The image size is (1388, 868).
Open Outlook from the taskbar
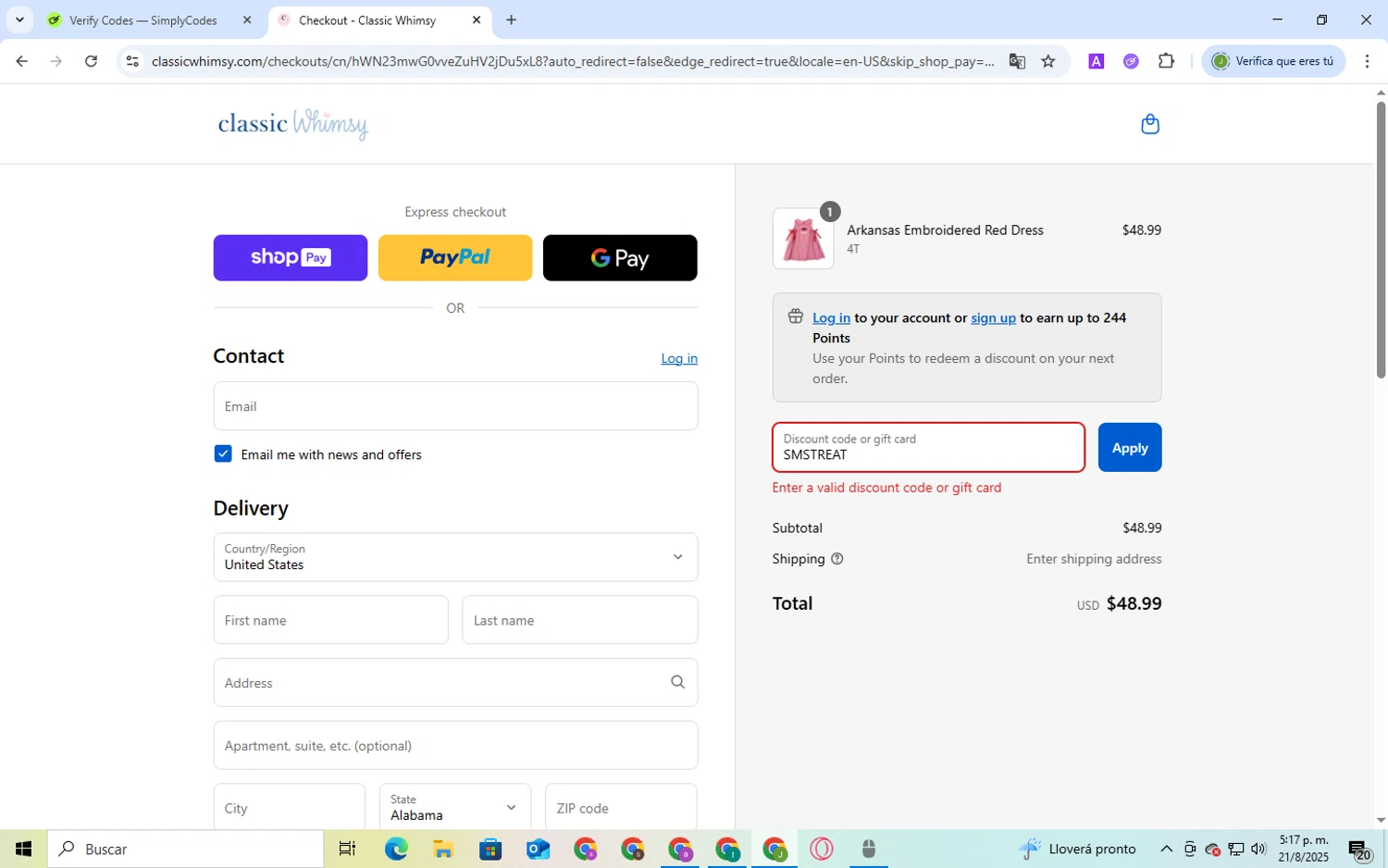(538, 849)
